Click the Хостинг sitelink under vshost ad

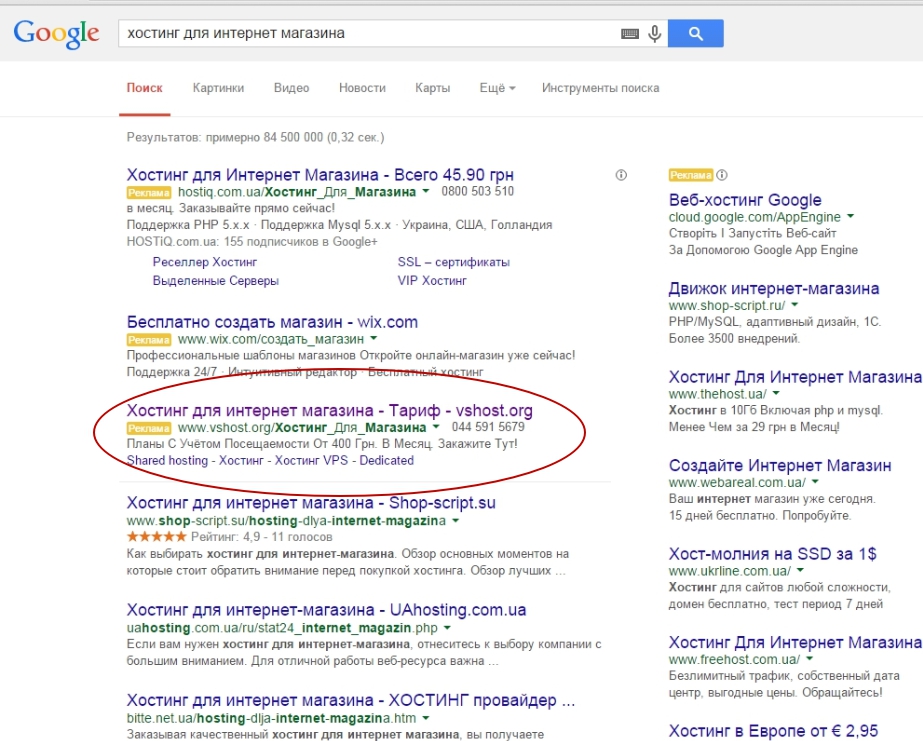click(x=241, y=460)
